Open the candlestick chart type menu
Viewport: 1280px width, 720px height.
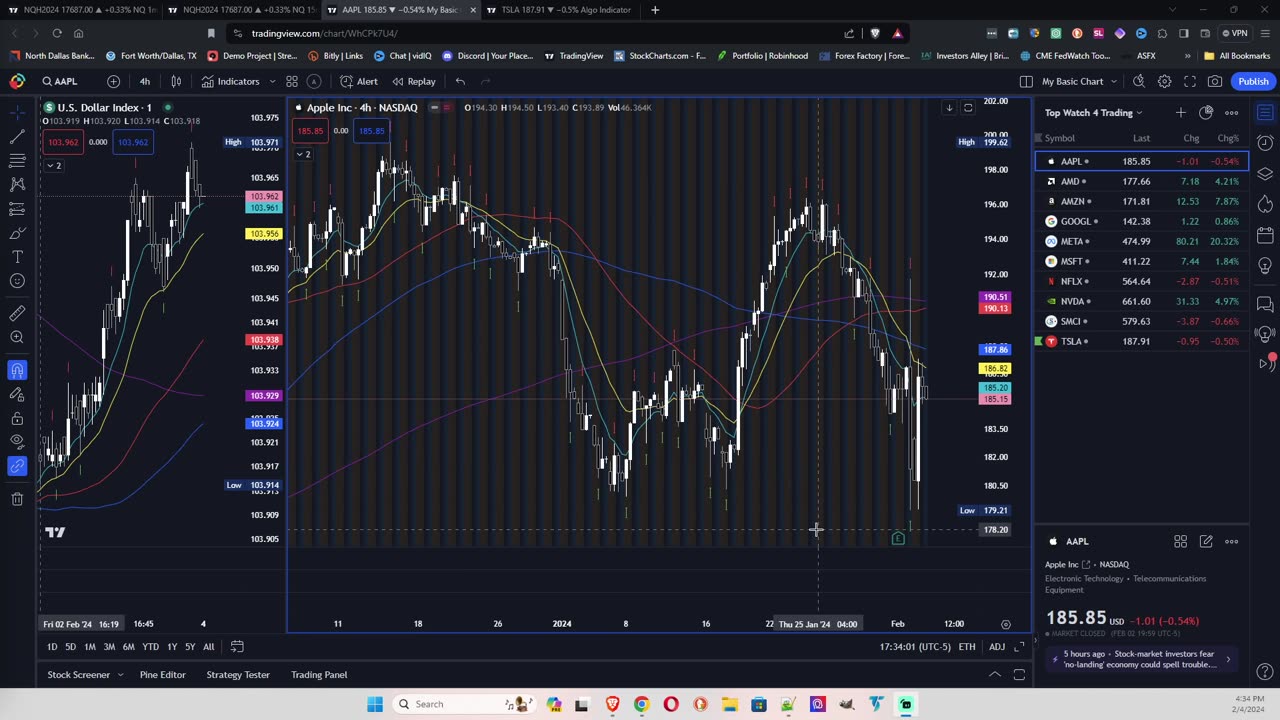point(176,81)
